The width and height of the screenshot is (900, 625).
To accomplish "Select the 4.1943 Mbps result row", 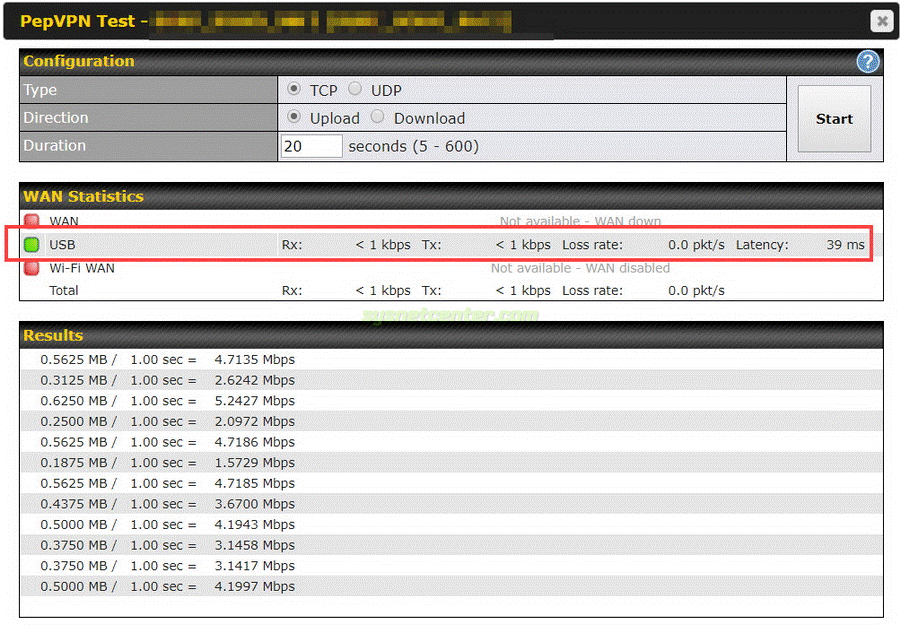I will (452, 525).
